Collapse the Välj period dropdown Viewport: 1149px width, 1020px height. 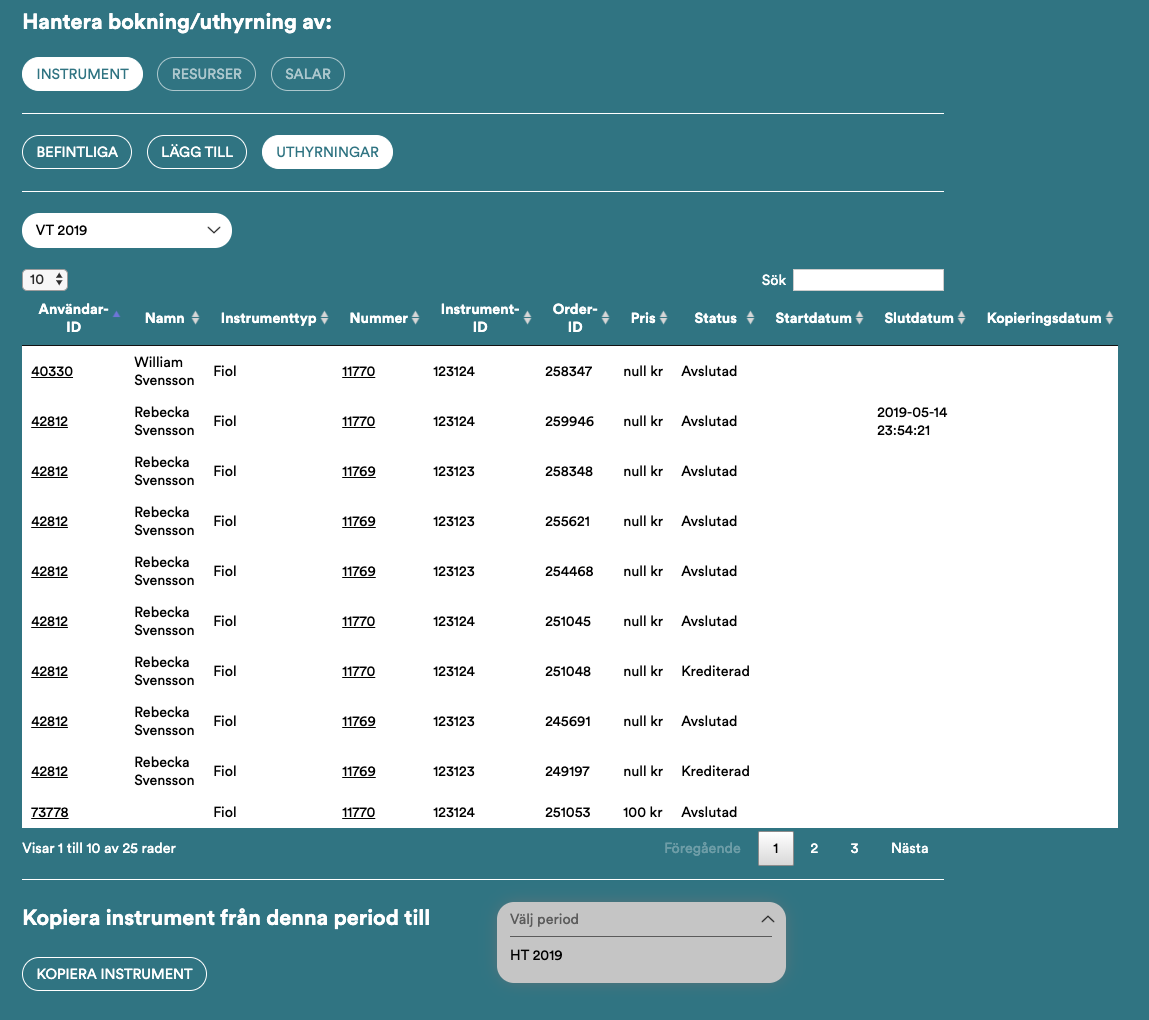tap(767, 919)
